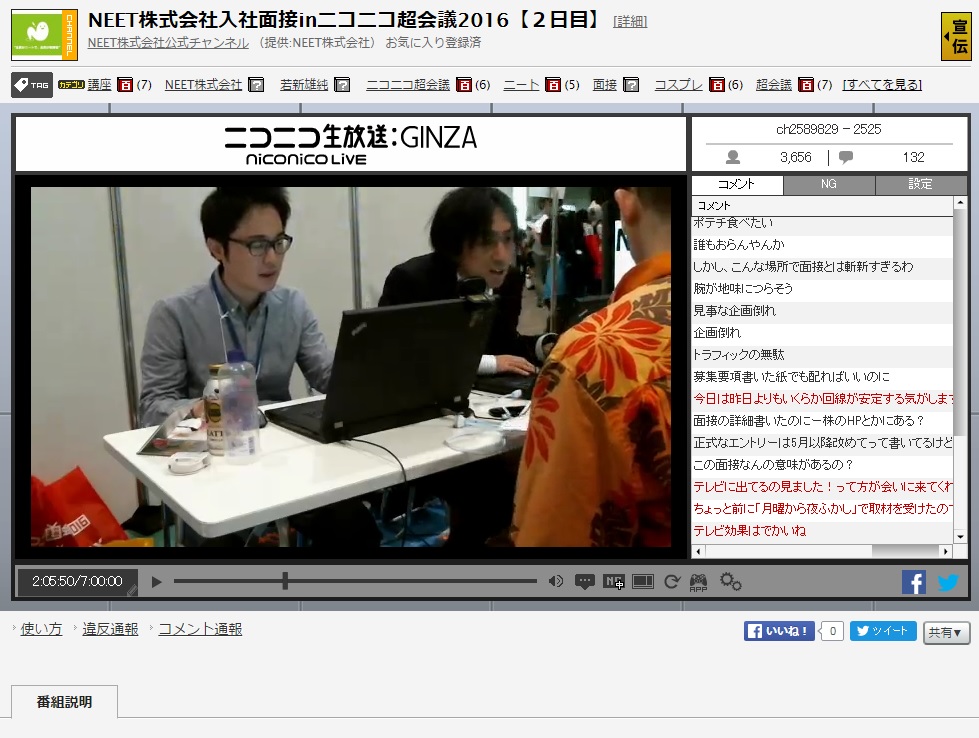Click question icon next to 若新雄純 tag
The height and width of the screenshot is (738, 979).
(x=342, y=84)
